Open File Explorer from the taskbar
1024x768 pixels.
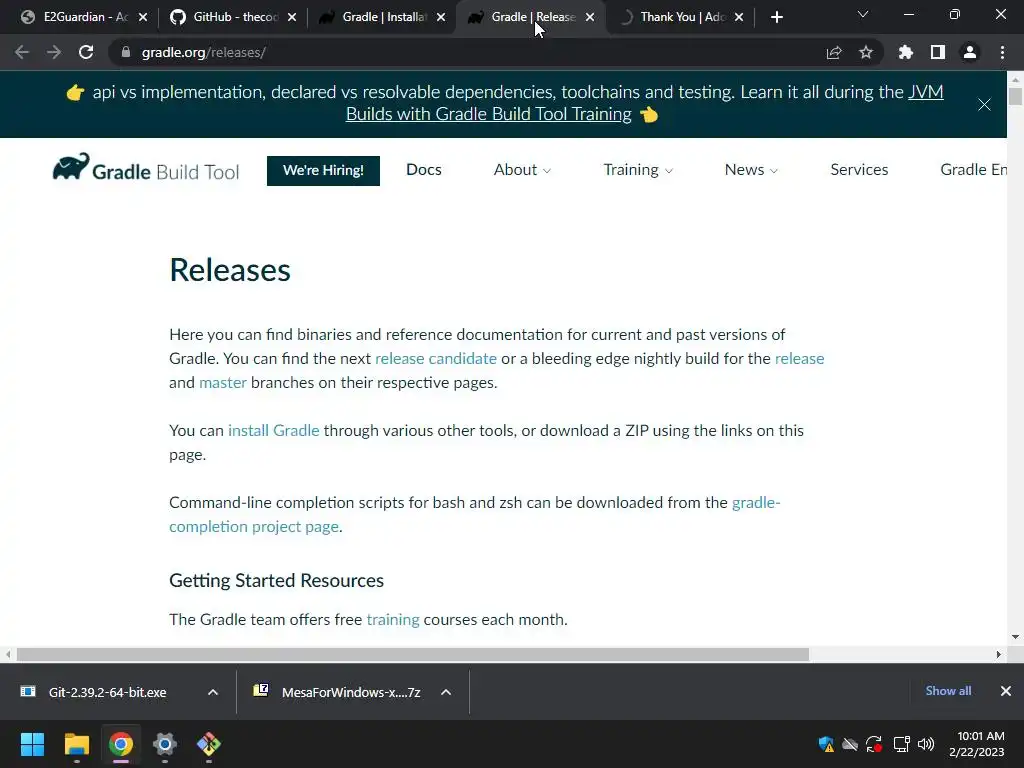(x=76, y=744)
